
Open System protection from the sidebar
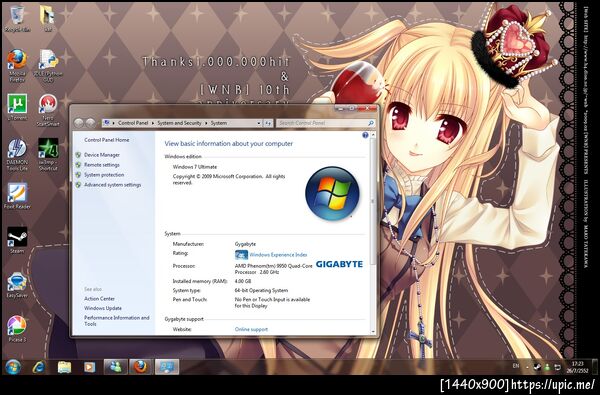pos(104,175)
